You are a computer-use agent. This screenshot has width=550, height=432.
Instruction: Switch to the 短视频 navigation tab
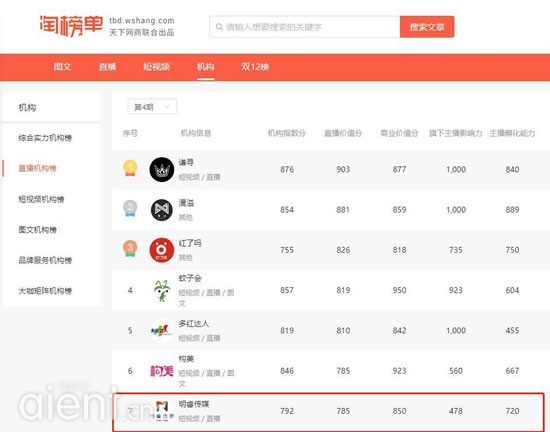156,67
